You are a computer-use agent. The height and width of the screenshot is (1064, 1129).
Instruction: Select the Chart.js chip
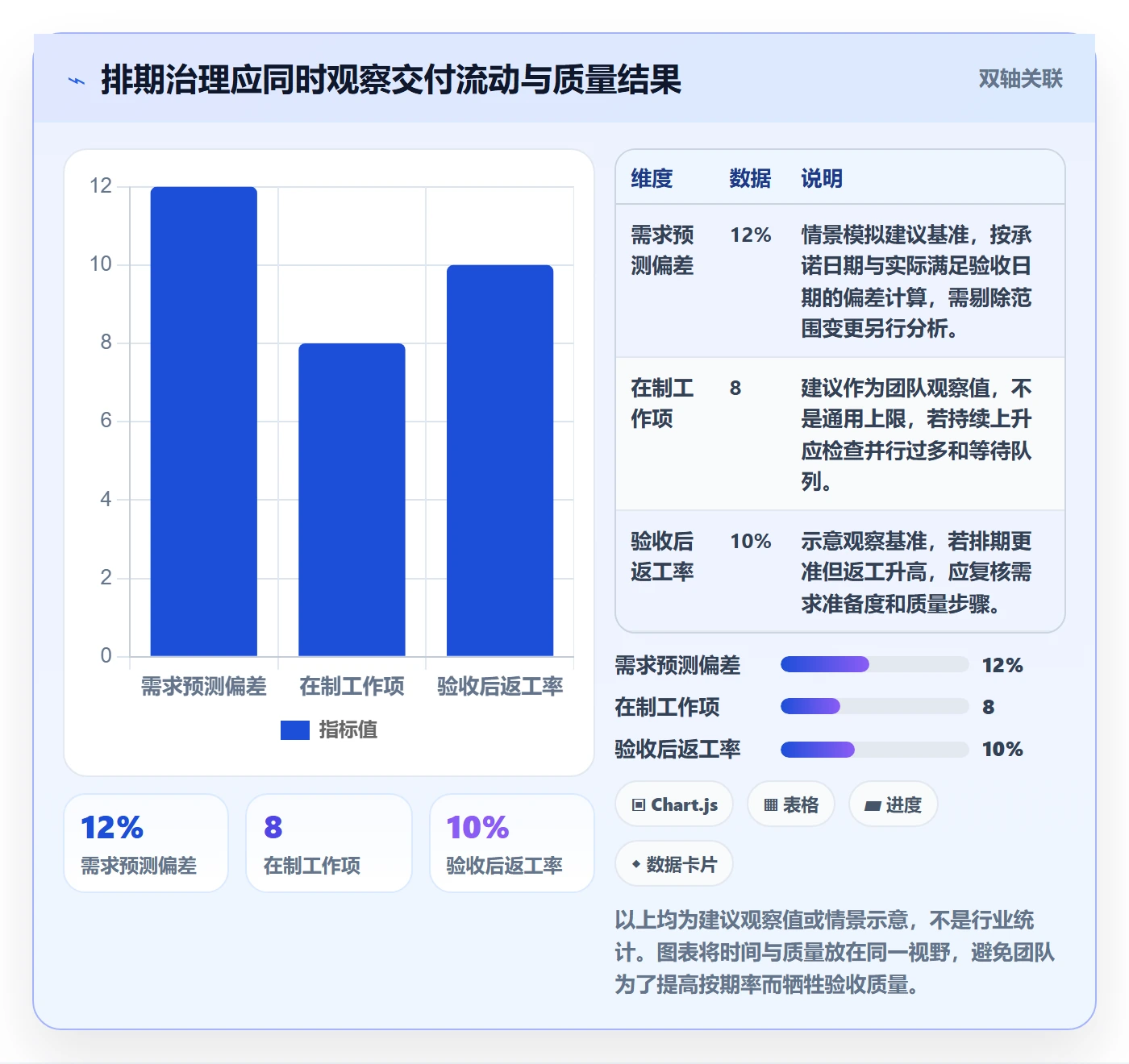pyautogui.click(x=674, y=804)
